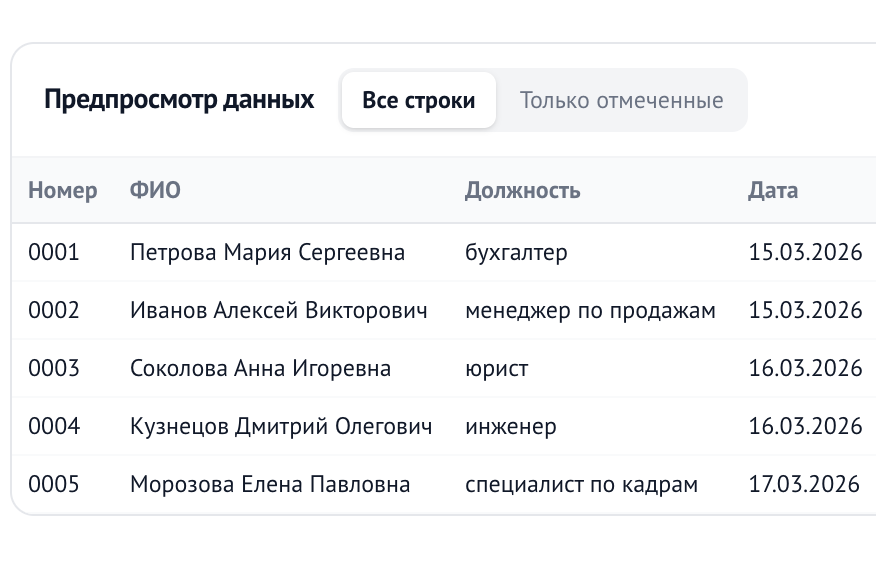
Task: Click the "Предпросмотр данных" heading
Action: pos(179,99)
